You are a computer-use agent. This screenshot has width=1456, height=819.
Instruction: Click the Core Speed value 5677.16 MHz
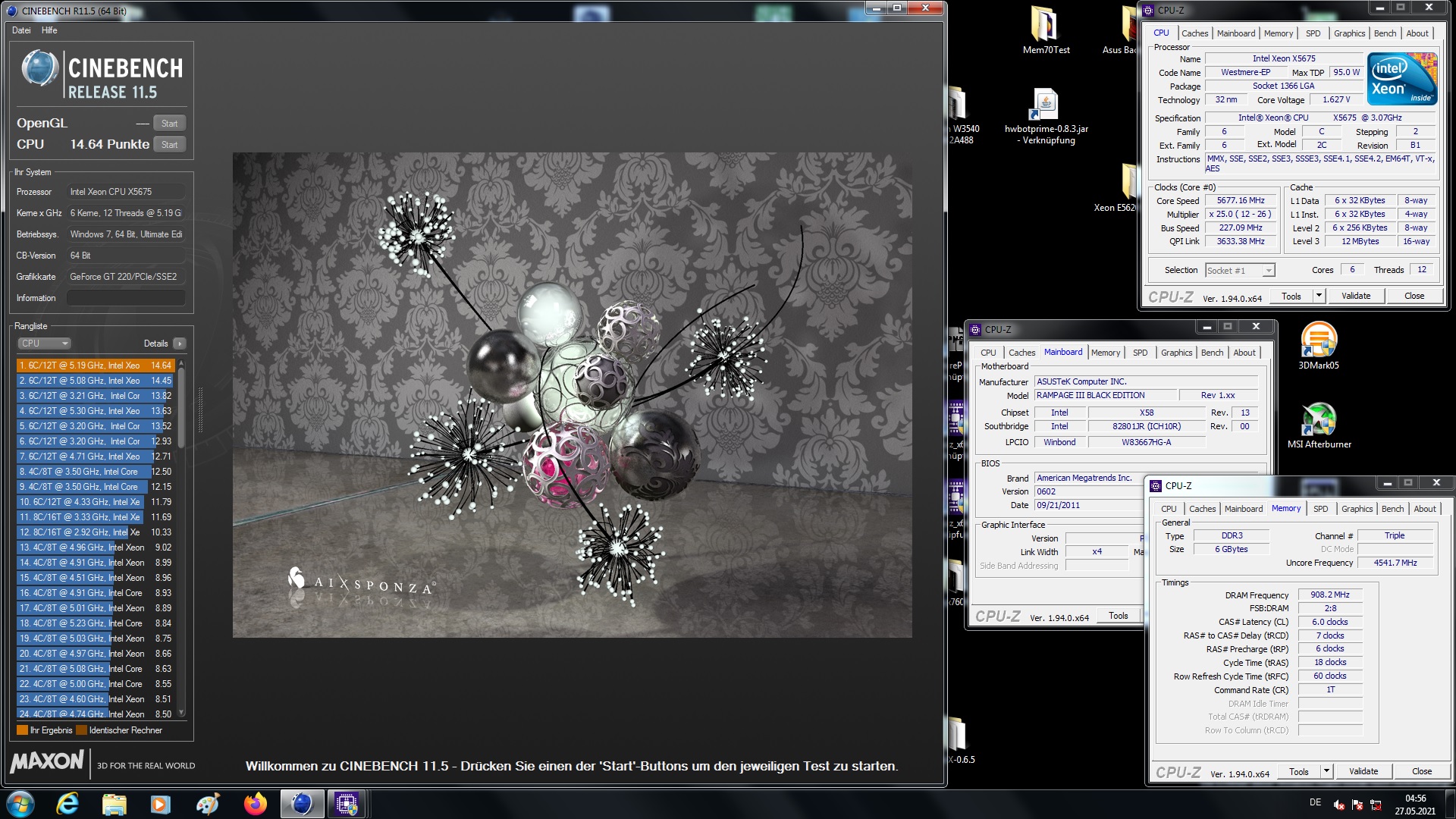tap(1241, 201)
